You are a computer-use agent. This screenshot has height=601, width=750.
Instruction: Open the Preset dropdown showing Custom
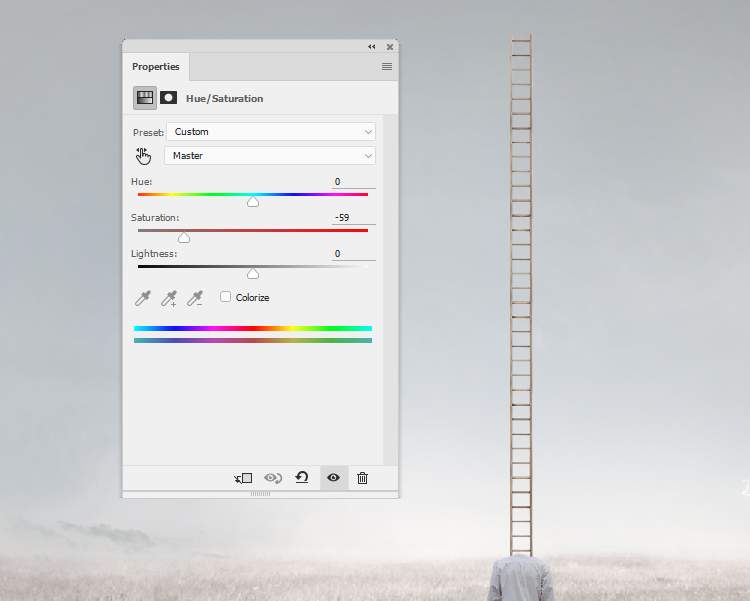coord(271,132)
